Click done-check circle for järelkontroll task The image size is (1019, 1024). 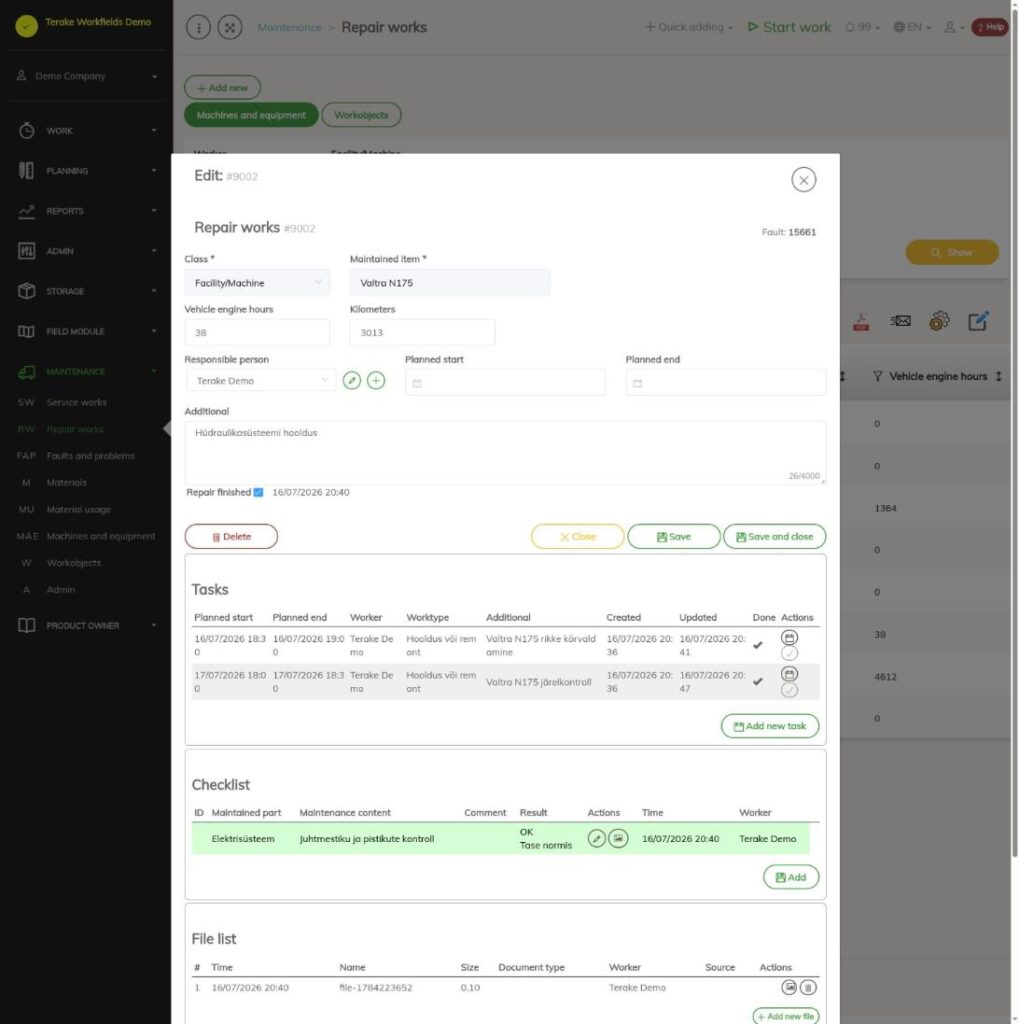click(789, 690)
